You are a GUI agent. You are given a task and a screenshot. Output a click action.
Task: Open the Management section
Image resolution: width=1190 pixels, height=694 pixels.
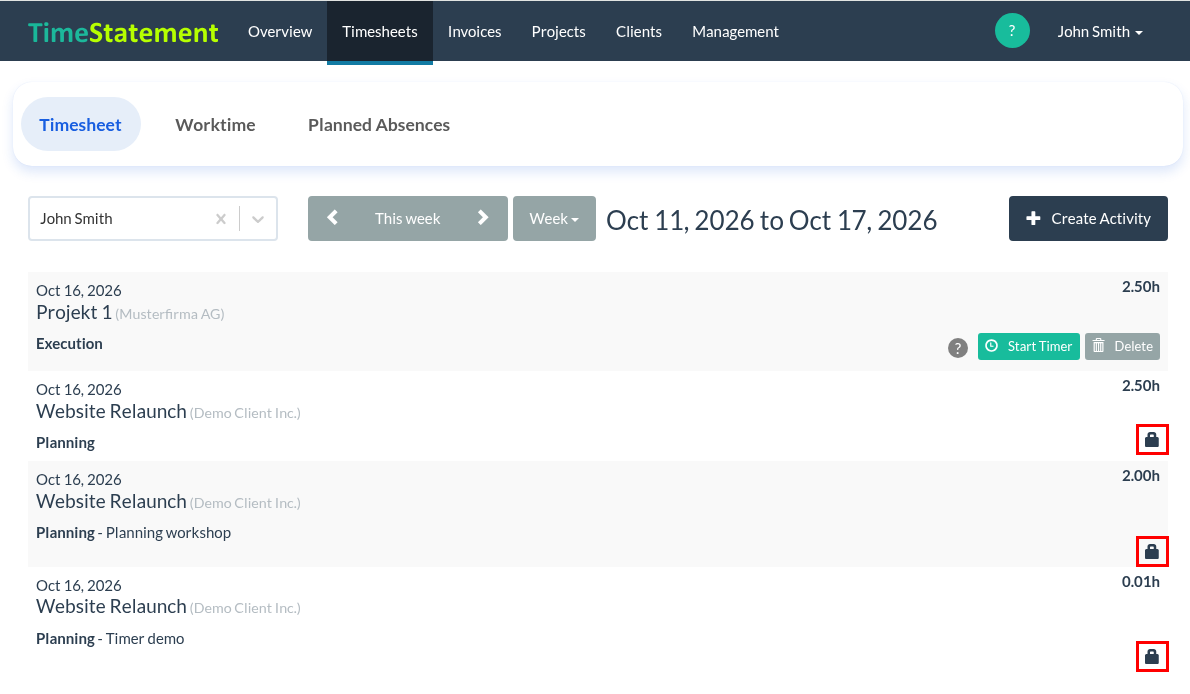(x=735, y=32)
